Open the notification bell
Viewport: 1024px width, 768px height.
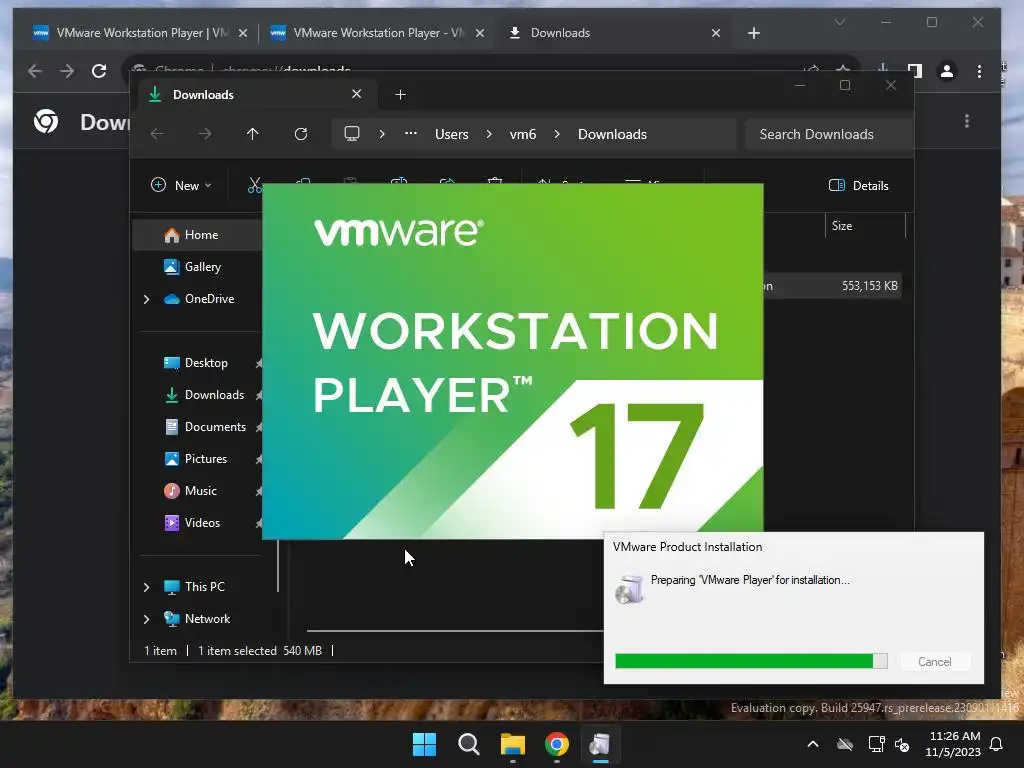point(996,744)
